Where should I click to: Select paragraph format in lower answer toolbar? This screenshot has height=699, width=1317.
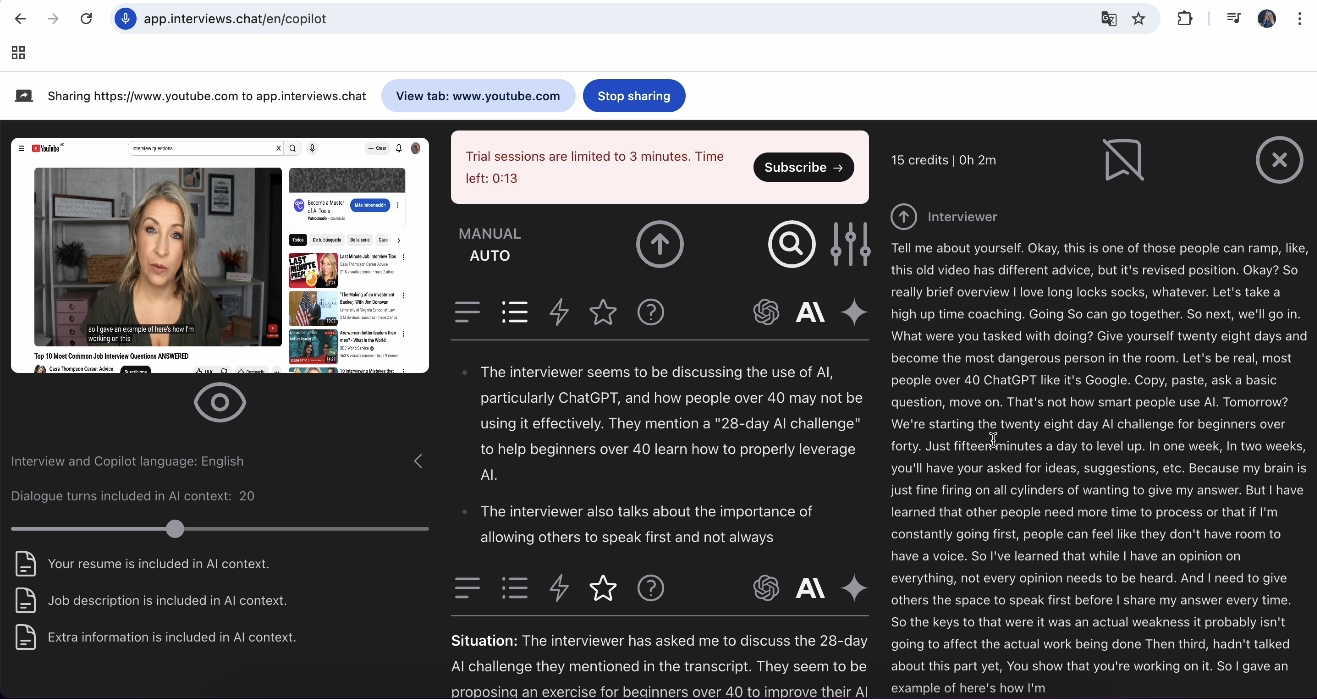tap(467, 588)
